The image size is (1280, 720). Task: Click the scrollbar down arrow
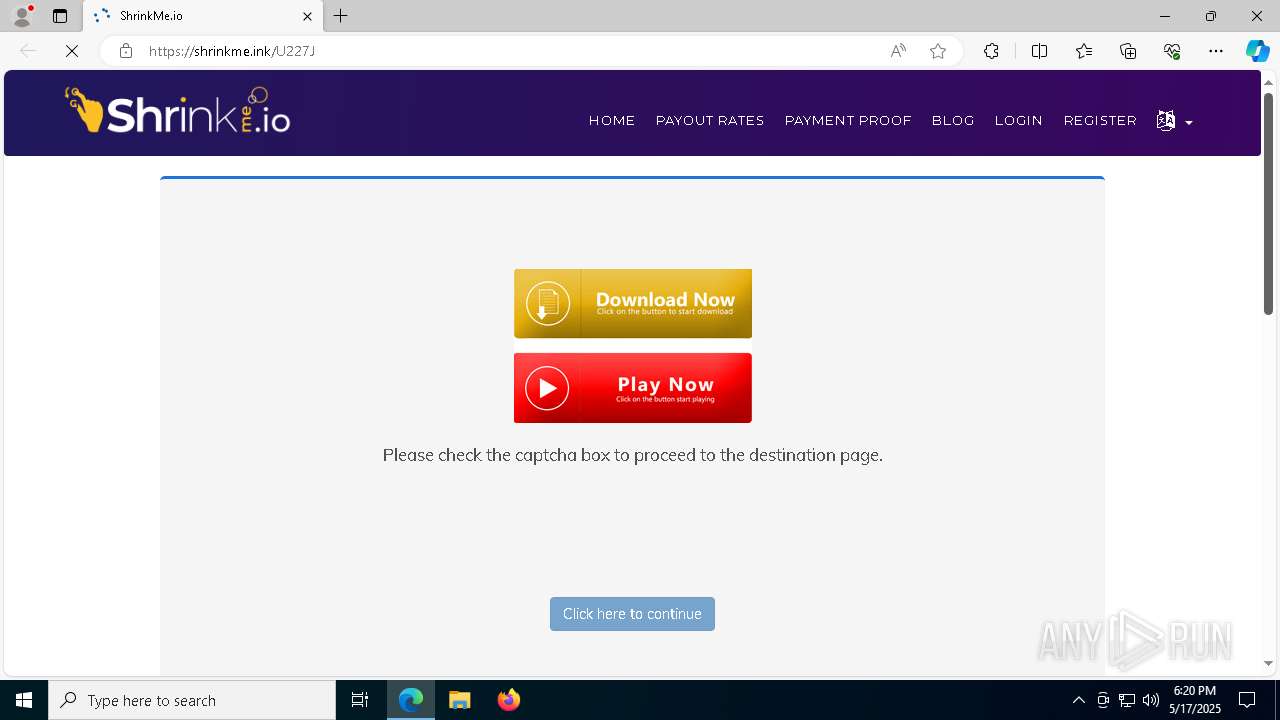pyautogui.click(x=1268, y=663)
